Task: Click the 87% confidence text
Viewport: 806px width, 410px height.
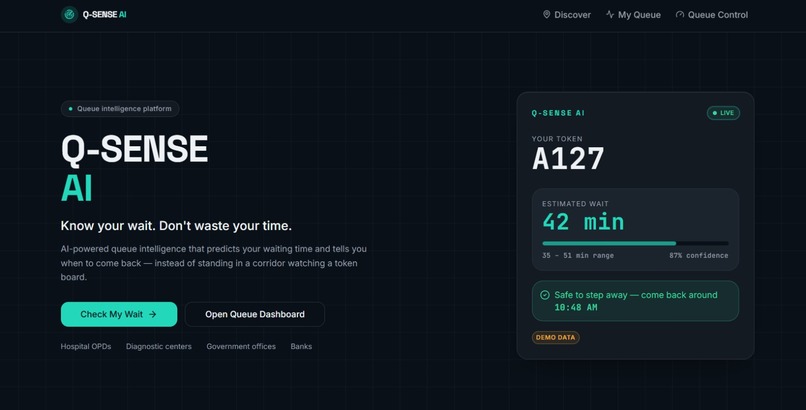Action: [x=699, y=255]
